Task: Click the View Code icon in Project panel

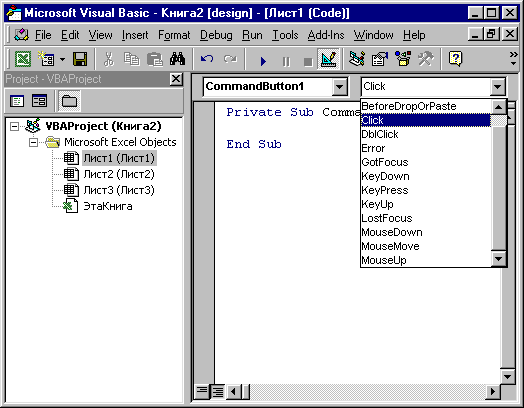Action: (x=17, y=101)
